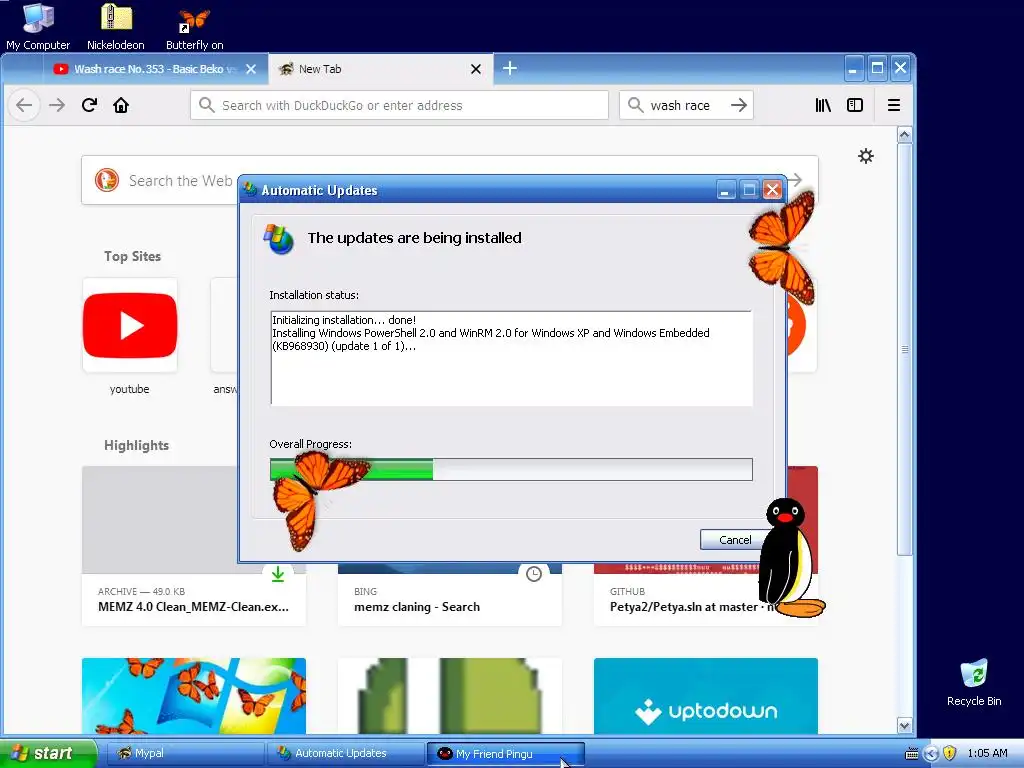Open the Library bookshelf icon
Image resolution: width=1024 pixels, height=768 pixels.
click(823, 105)
